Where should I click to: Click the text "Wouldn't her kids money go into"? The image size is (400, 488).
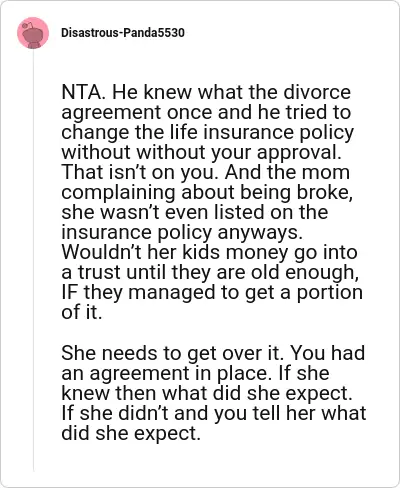click(x=209, y=252)
